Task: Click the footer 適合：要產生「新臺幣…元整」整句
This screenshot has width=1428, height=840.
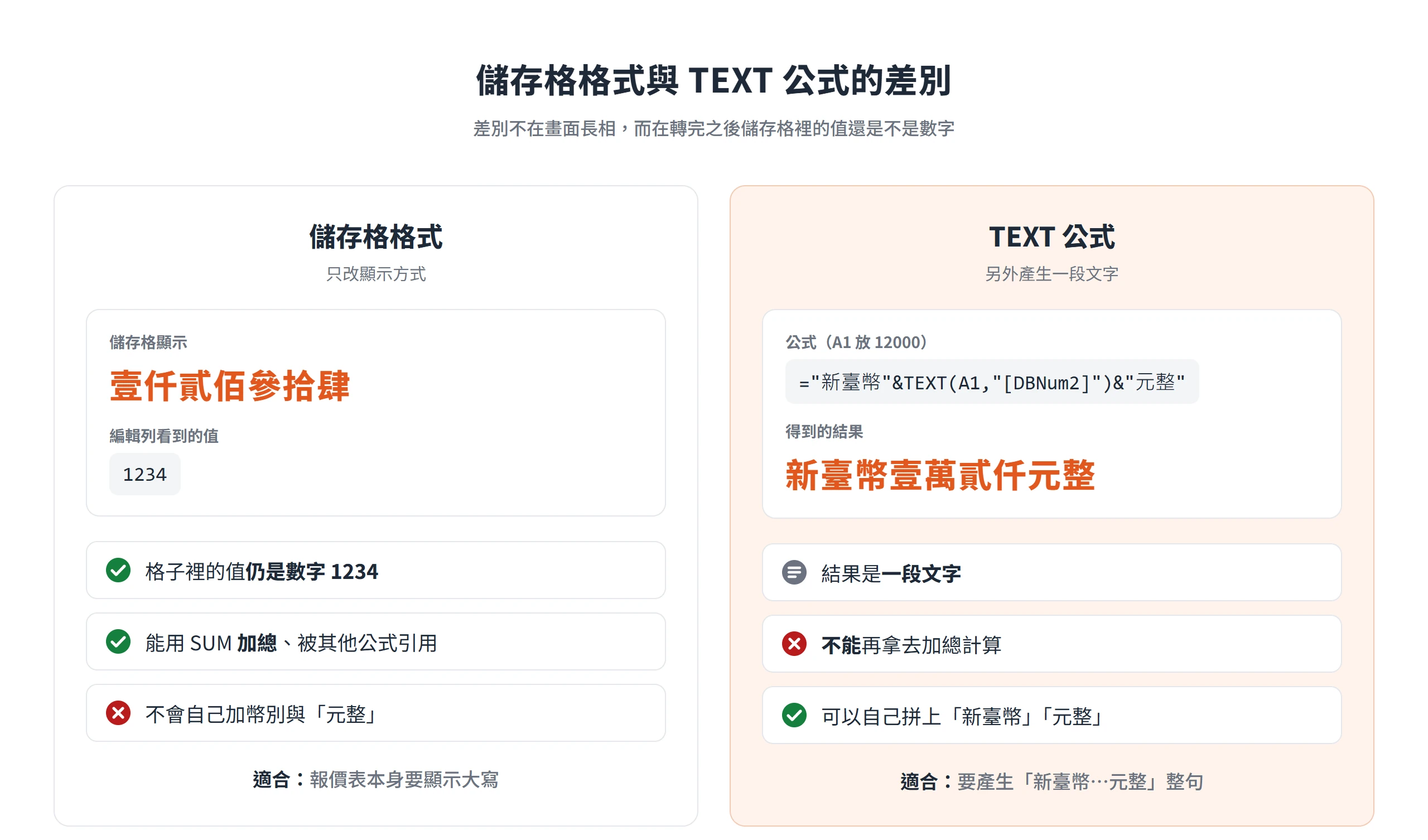Action: point(1051,782)
